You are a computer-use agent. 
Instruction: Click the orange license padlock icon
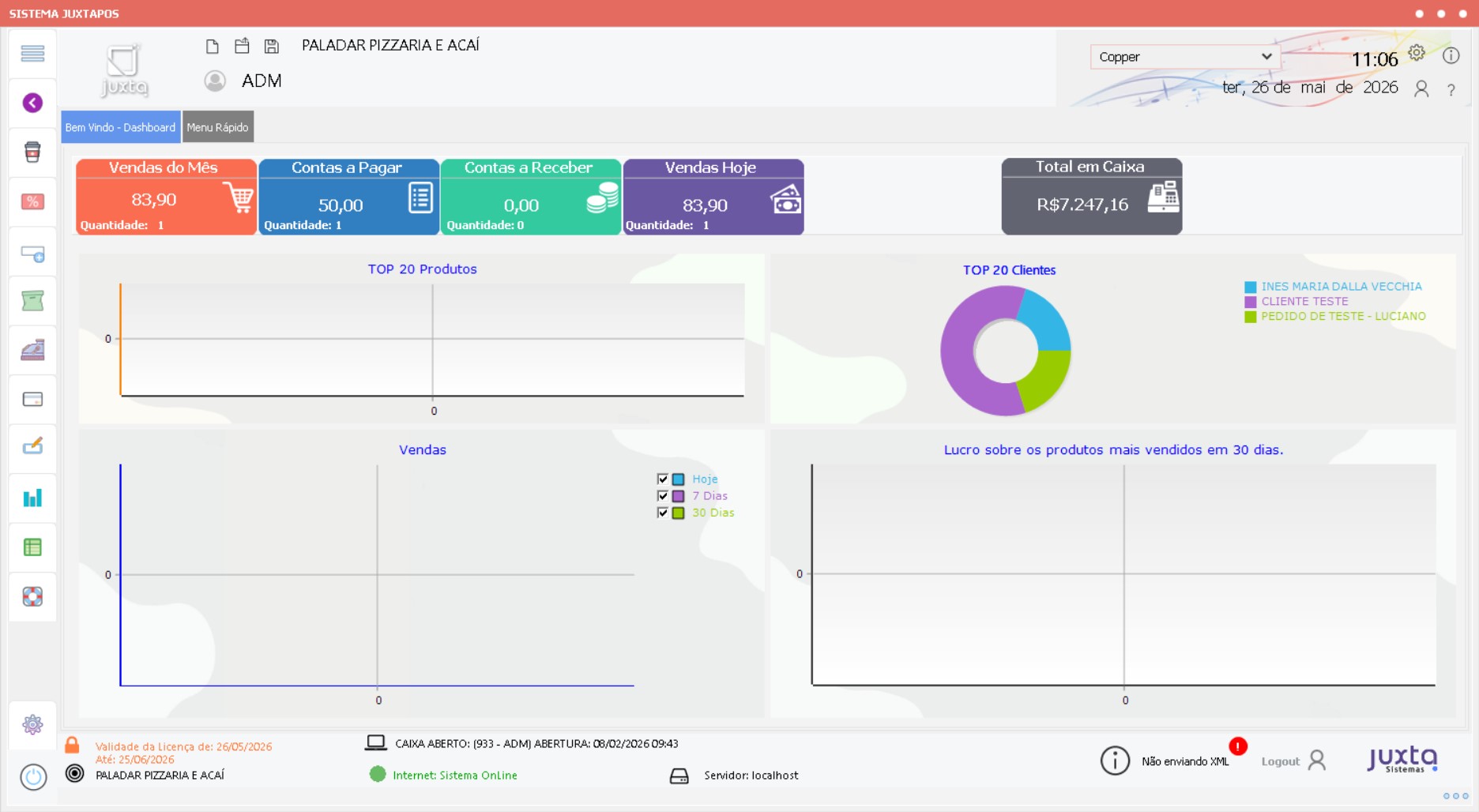coord(72,745)
